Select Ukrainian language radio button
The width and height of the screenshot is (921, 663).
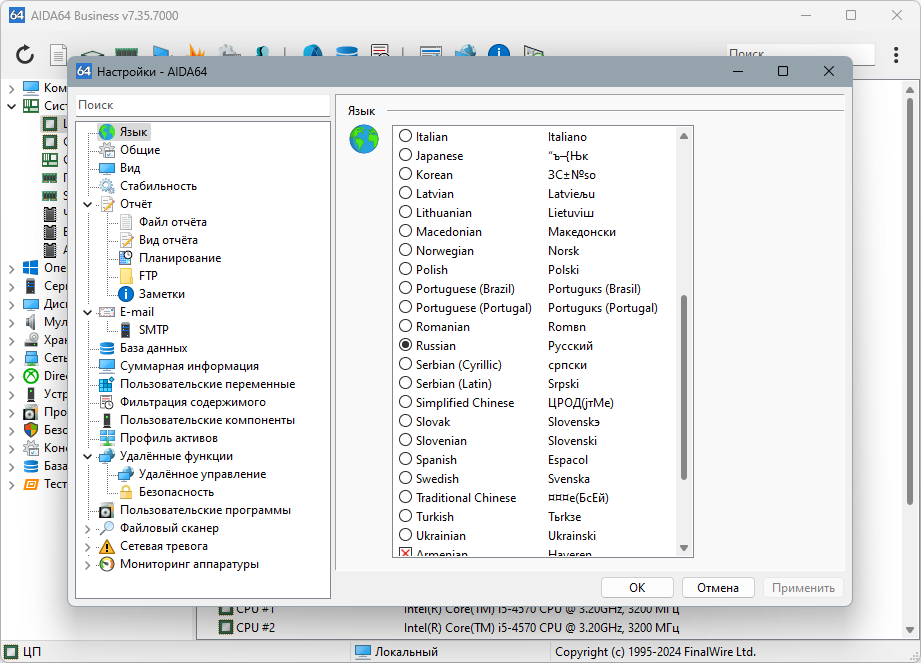click(405, 535)
